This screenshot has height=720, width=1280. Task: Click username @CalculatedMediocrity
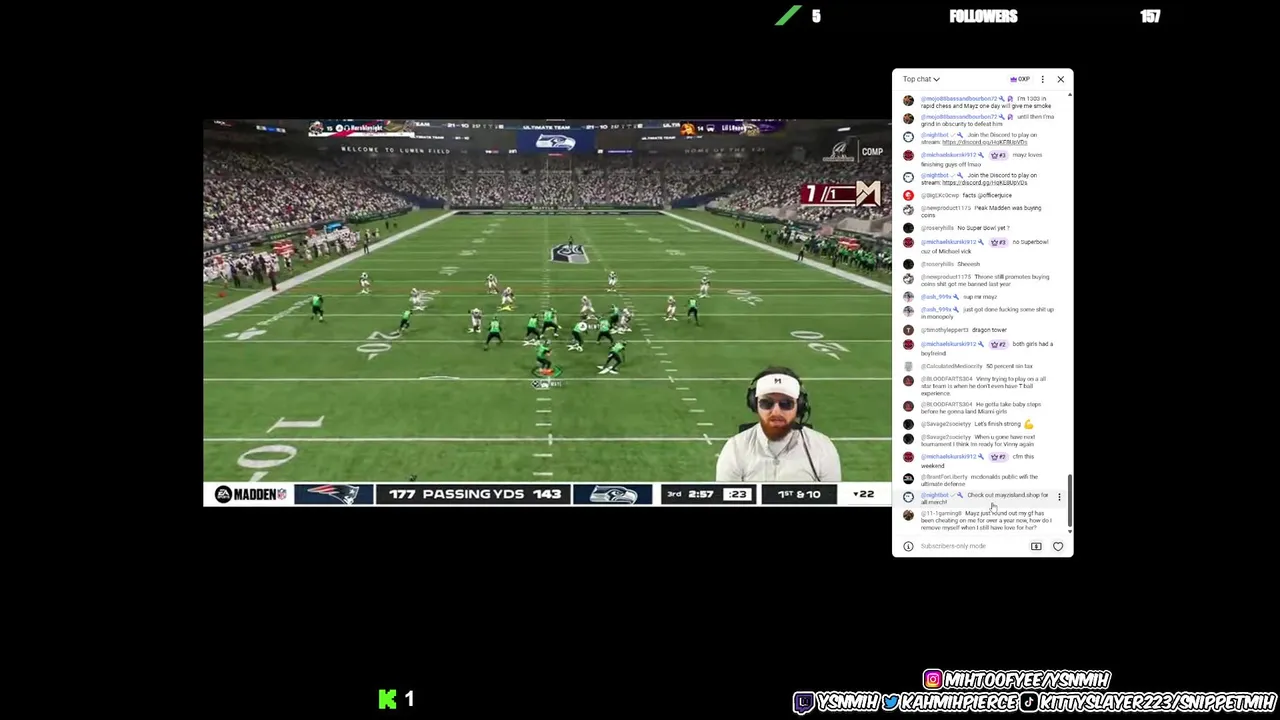pos(951,366)
